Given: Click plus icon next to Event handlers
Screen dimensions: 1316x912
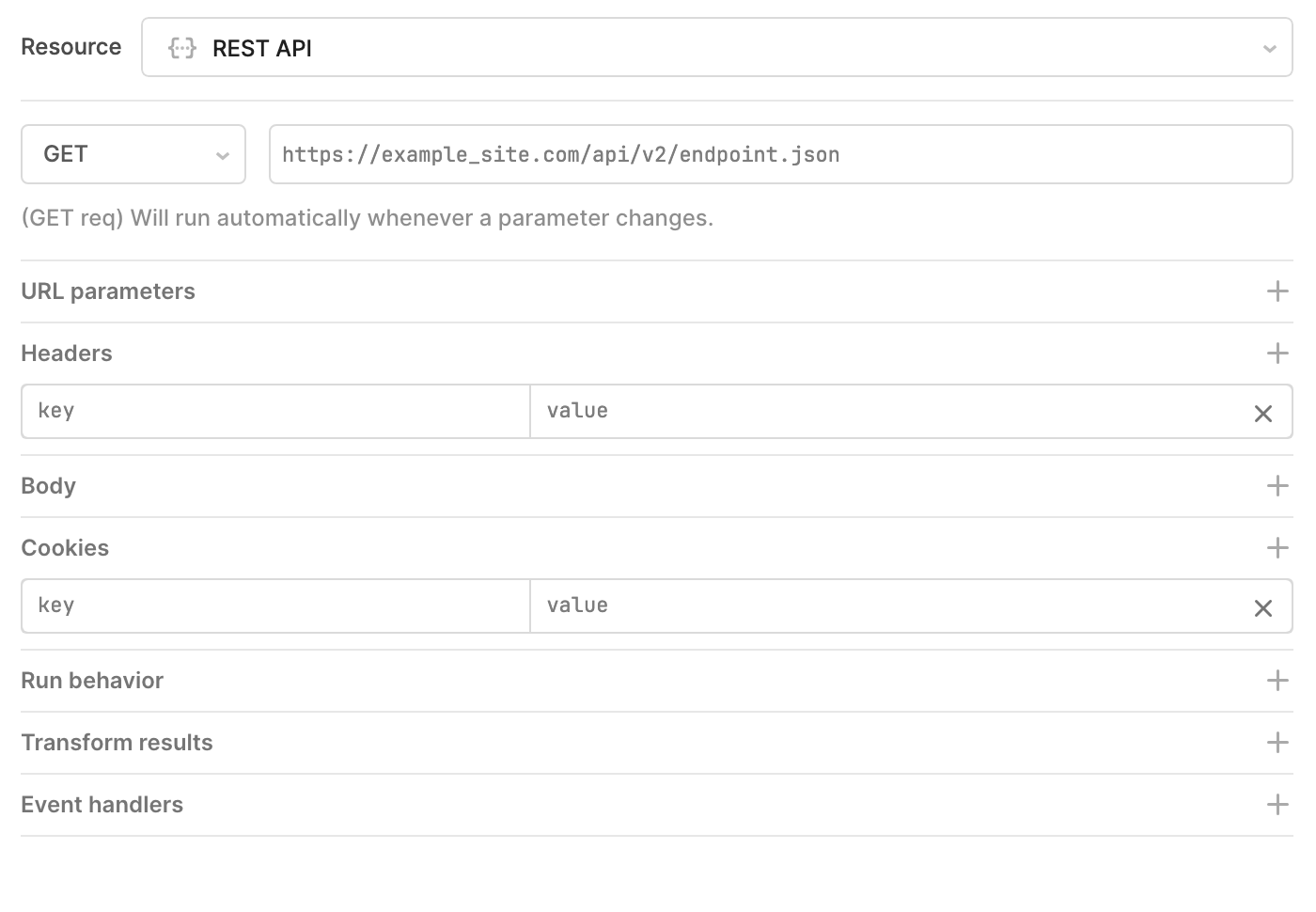Looking at the screenshot, I should (x=1277, y=805).
